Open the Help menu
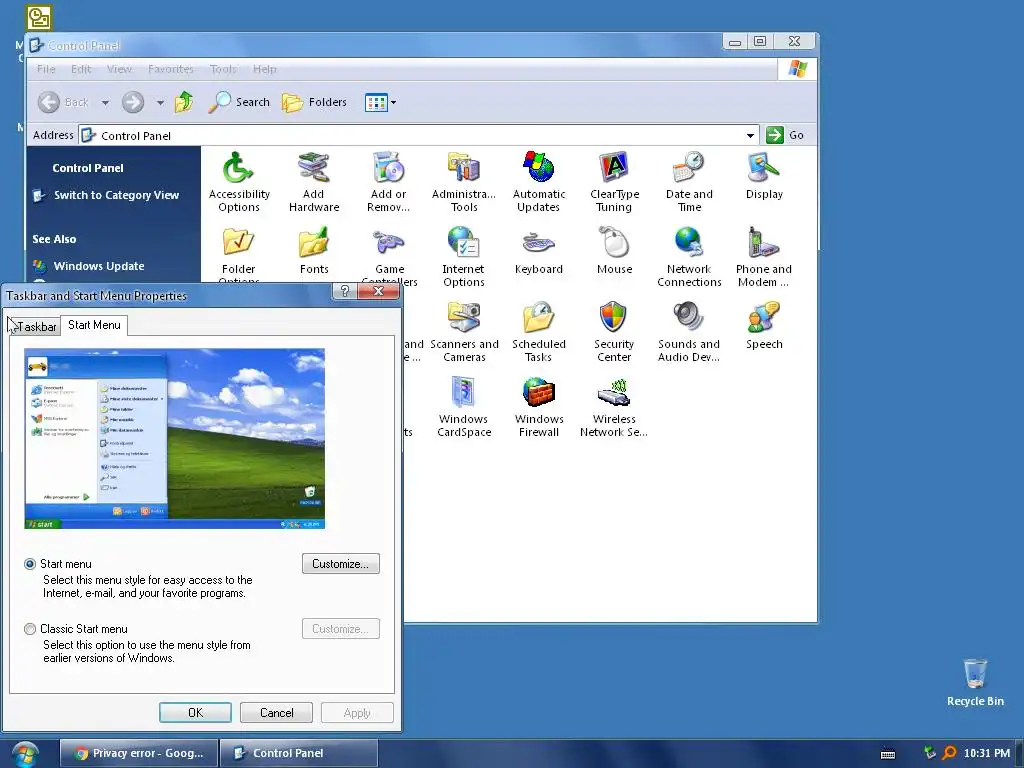Image resolution: width=1024 pixels, height=768 pixels. point(264,69)
